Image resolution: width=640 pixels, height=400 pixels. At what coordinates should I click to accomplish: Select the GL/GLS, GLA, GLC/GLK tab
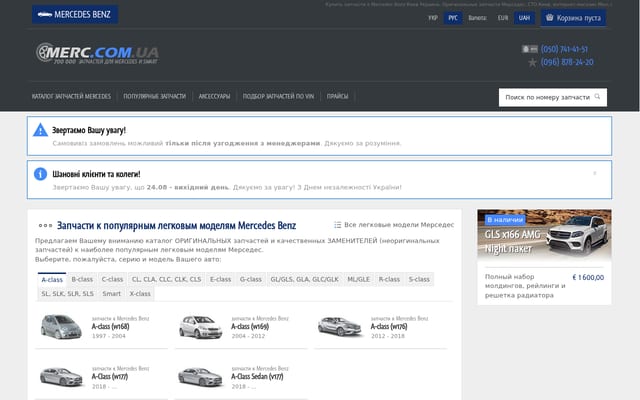pos(304,279)
